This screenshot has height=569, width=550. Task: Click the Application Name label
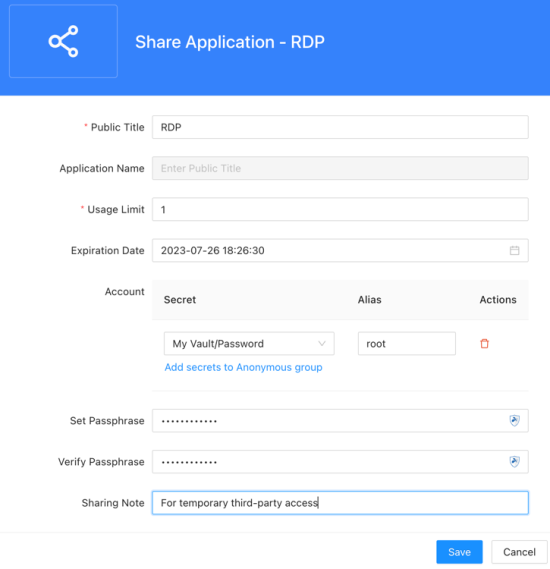point(102,168)
